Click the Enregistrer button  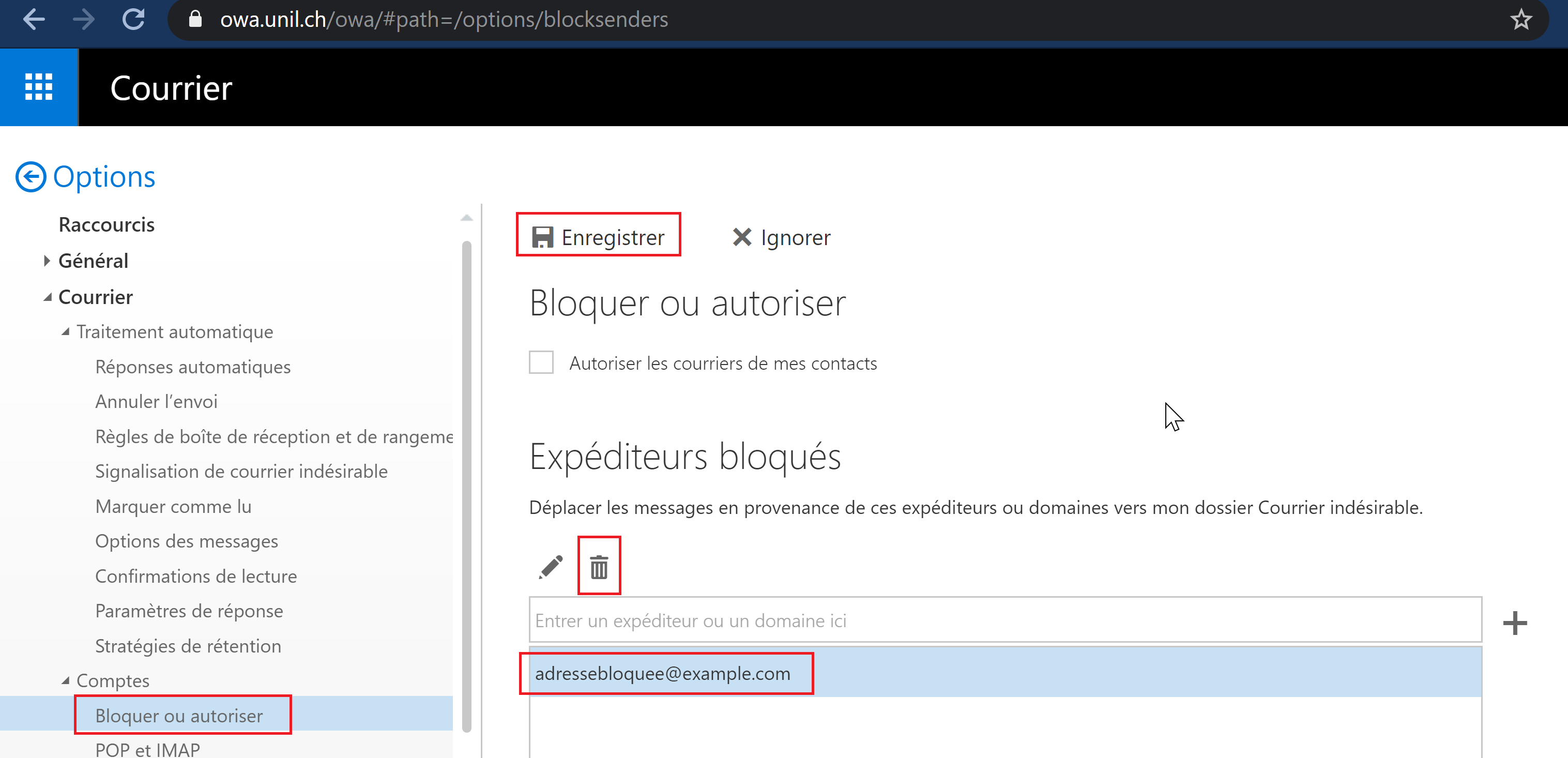598,237
